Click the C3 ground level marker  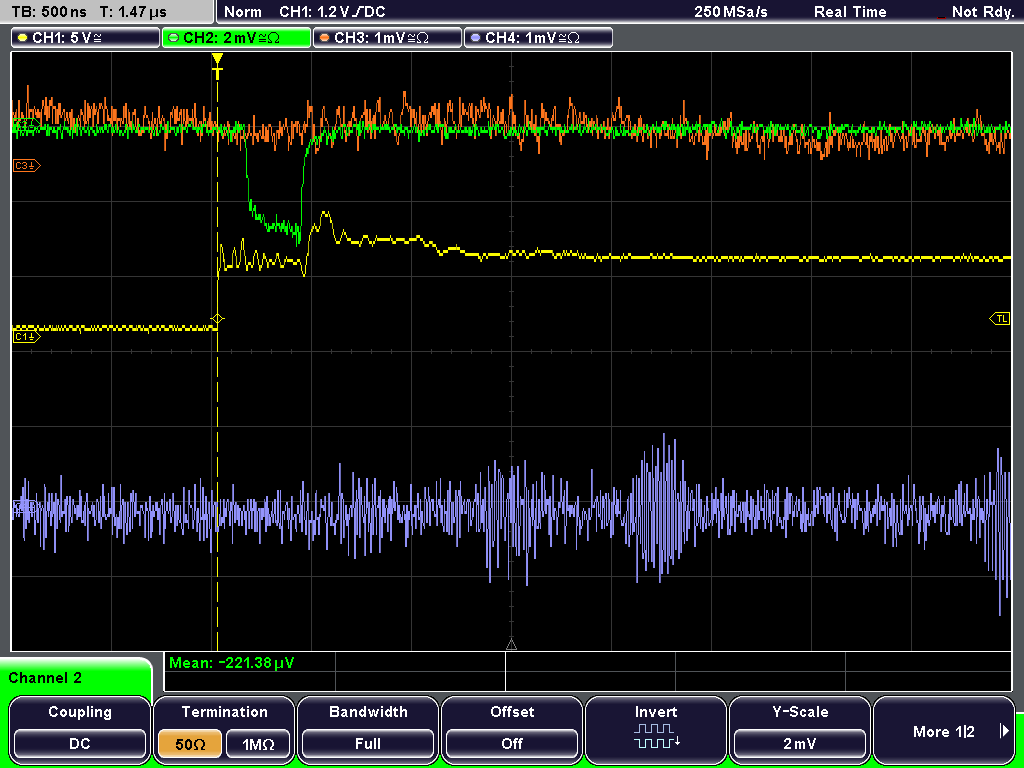27,166
